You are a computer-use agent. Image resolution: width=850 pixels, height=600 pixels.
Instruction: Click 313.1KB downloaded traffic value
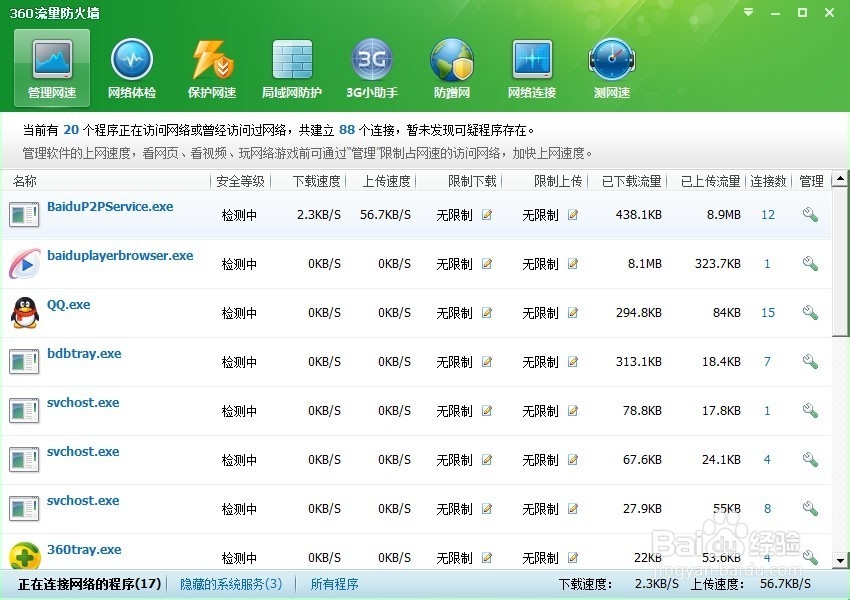pos(639,362)
